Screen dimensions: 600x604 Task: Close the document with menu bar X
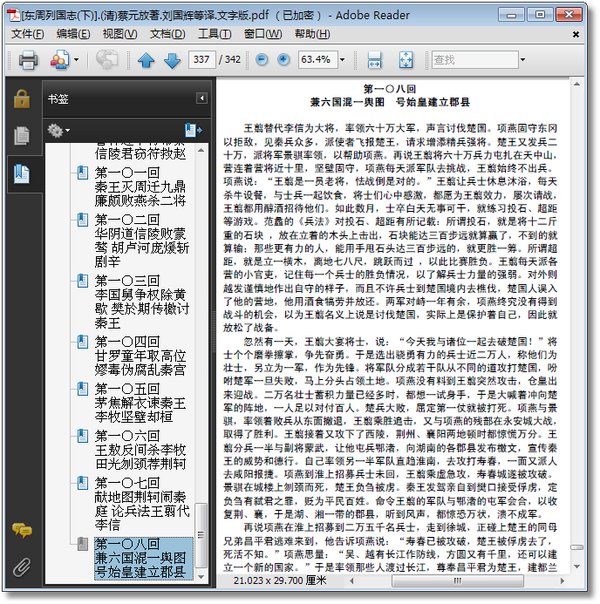575,35
